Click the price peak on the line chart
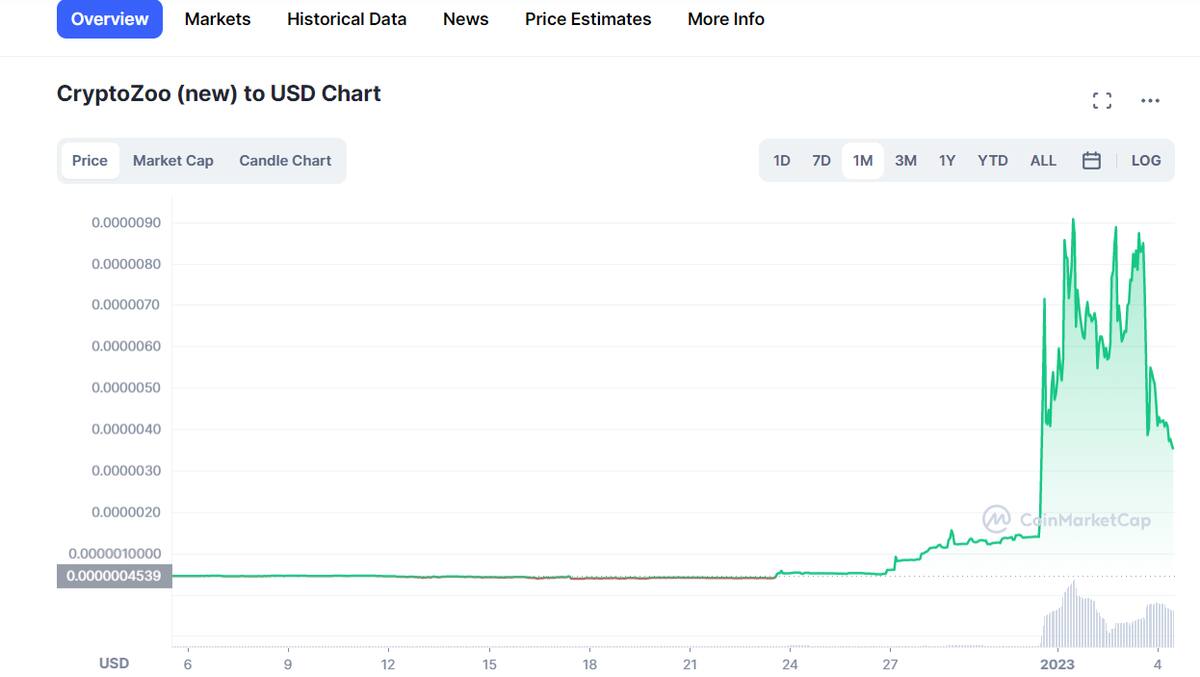Screen dimensions: 1200x677 1073,219
